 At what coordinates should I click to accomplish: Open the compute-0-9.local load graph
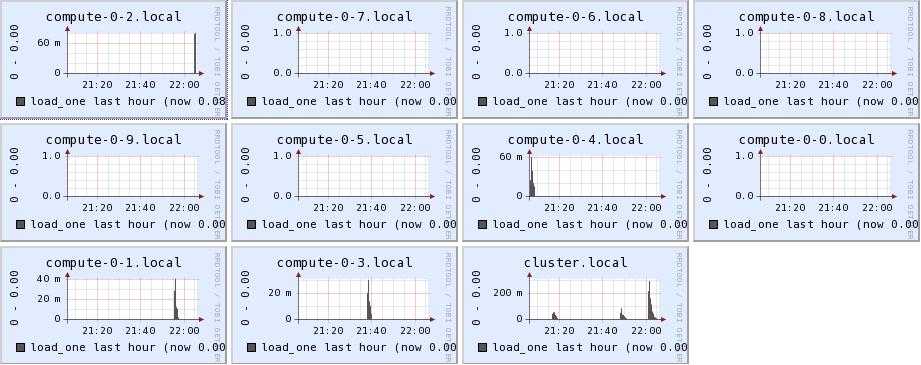point(113,182)
